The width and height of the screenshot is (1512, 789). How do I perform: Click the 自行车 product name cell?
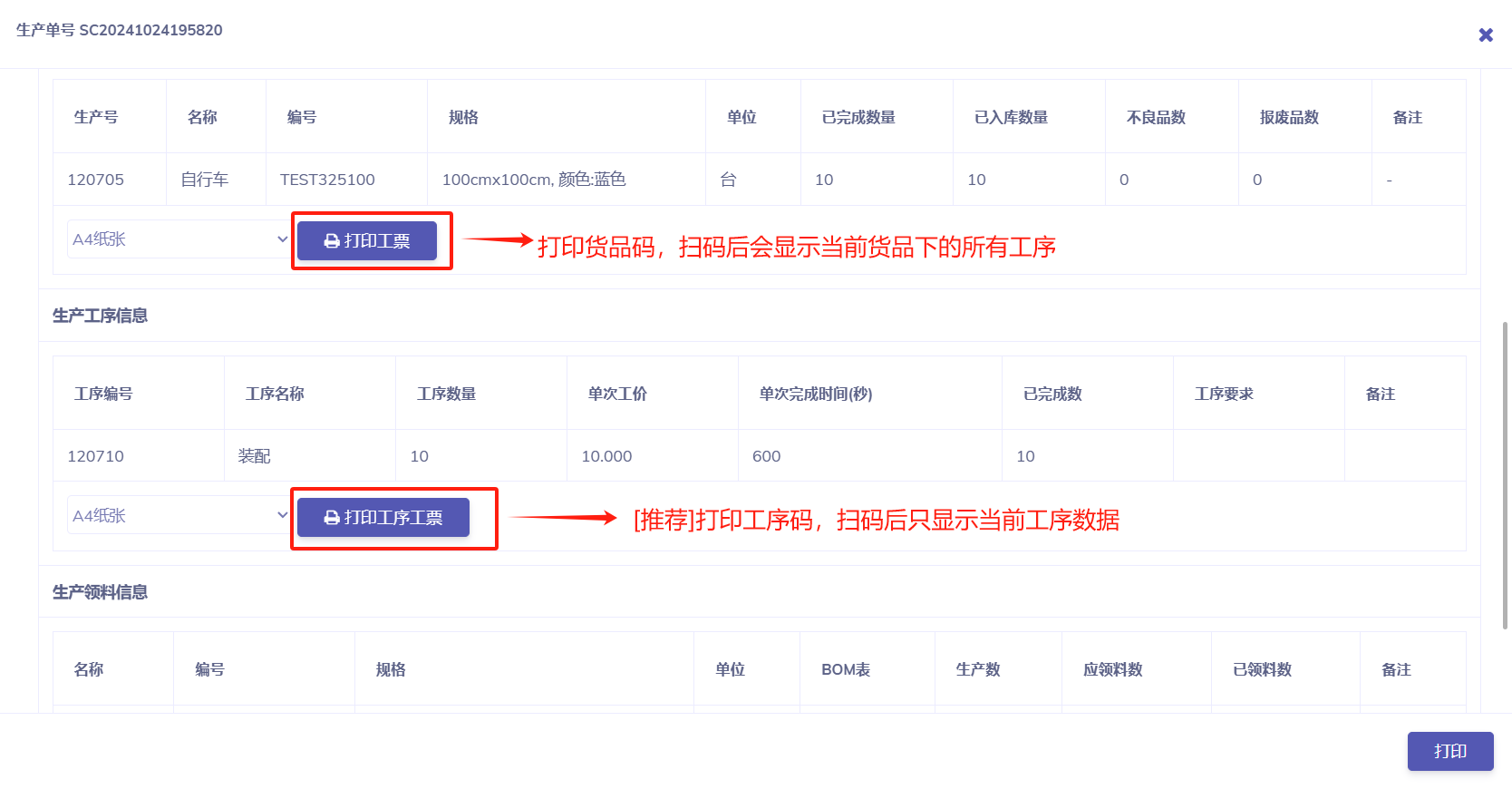click(205, 180)
